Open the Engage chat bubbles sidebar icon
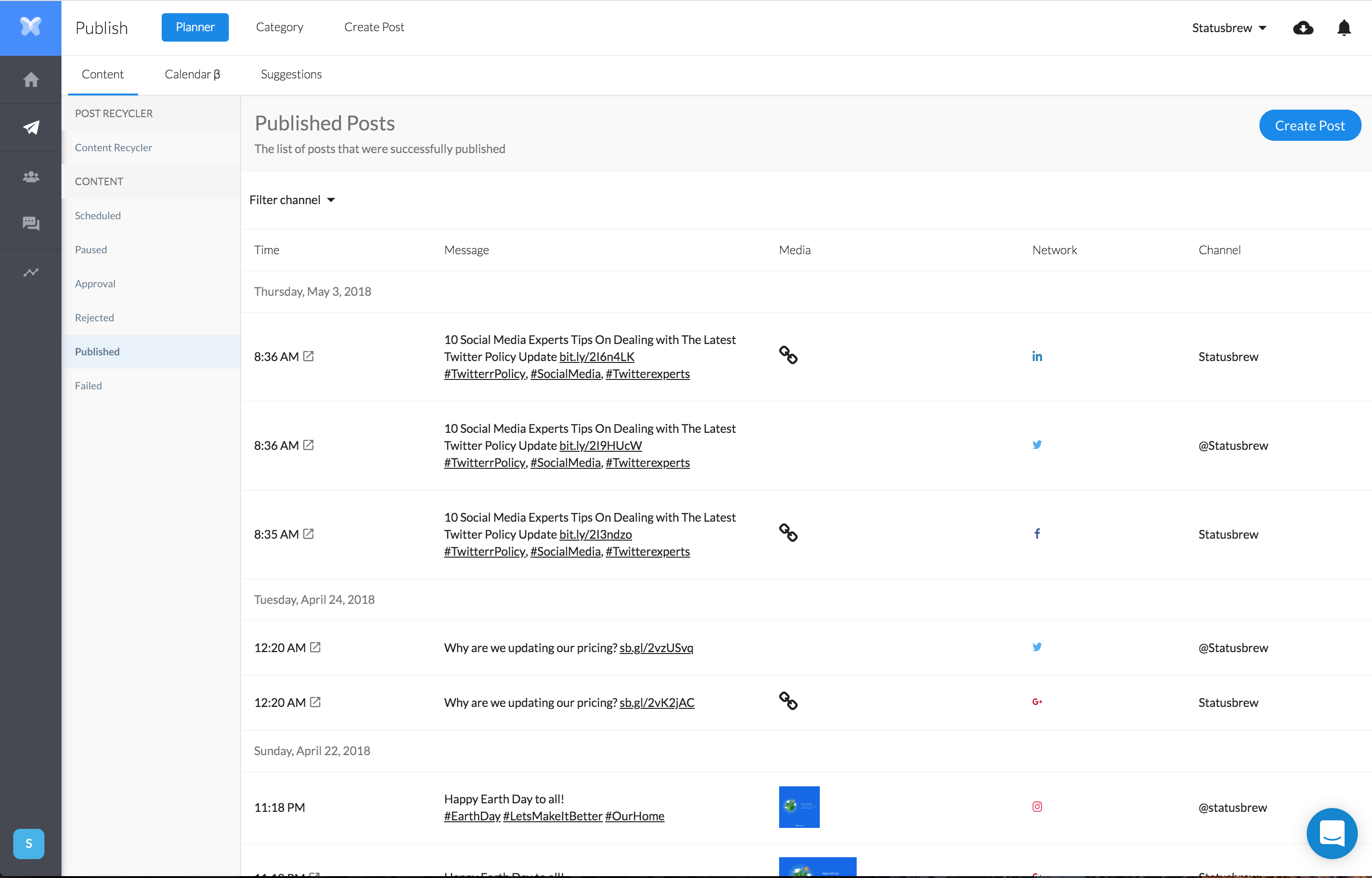The height and width of the screenshot is (878, 1372). 31,224
